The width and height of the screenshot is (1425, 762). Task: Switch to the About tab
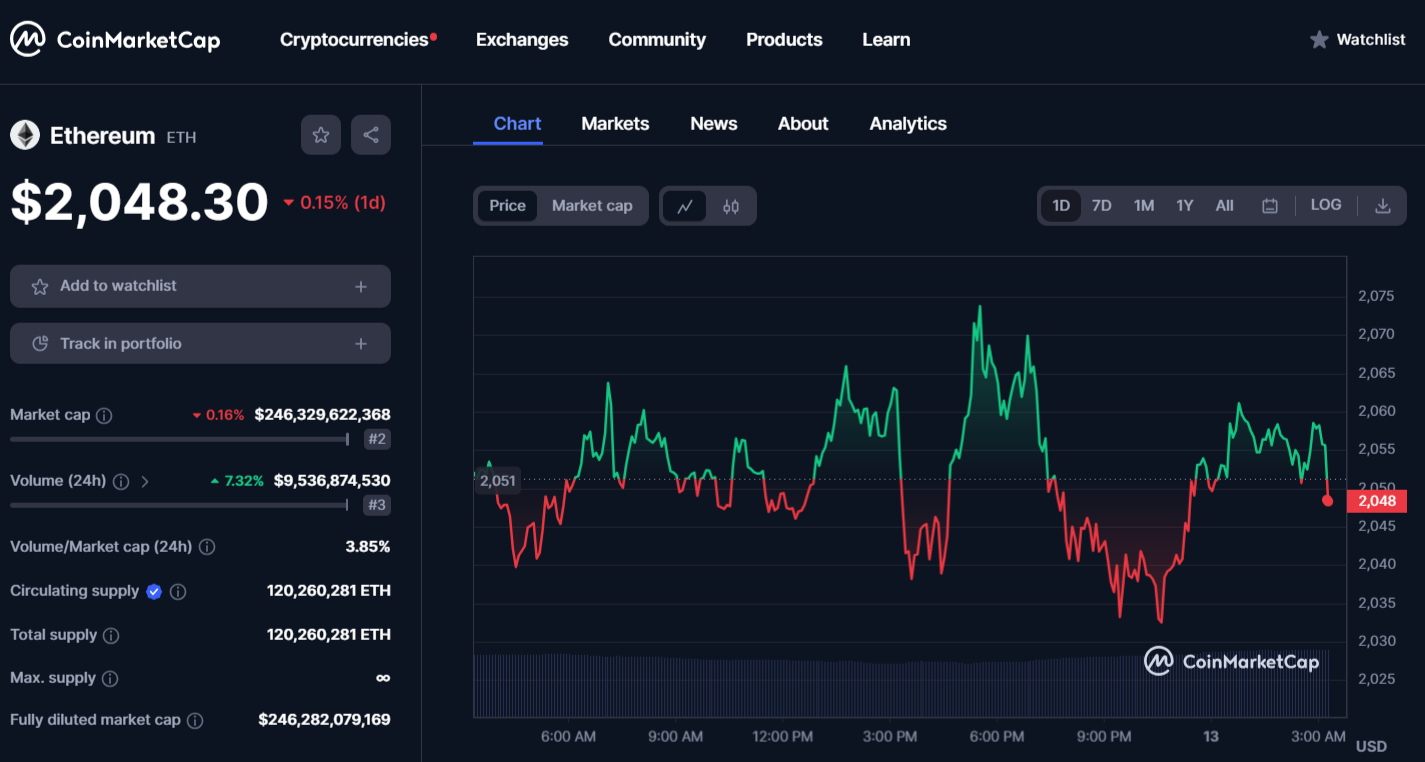(803, 124)
